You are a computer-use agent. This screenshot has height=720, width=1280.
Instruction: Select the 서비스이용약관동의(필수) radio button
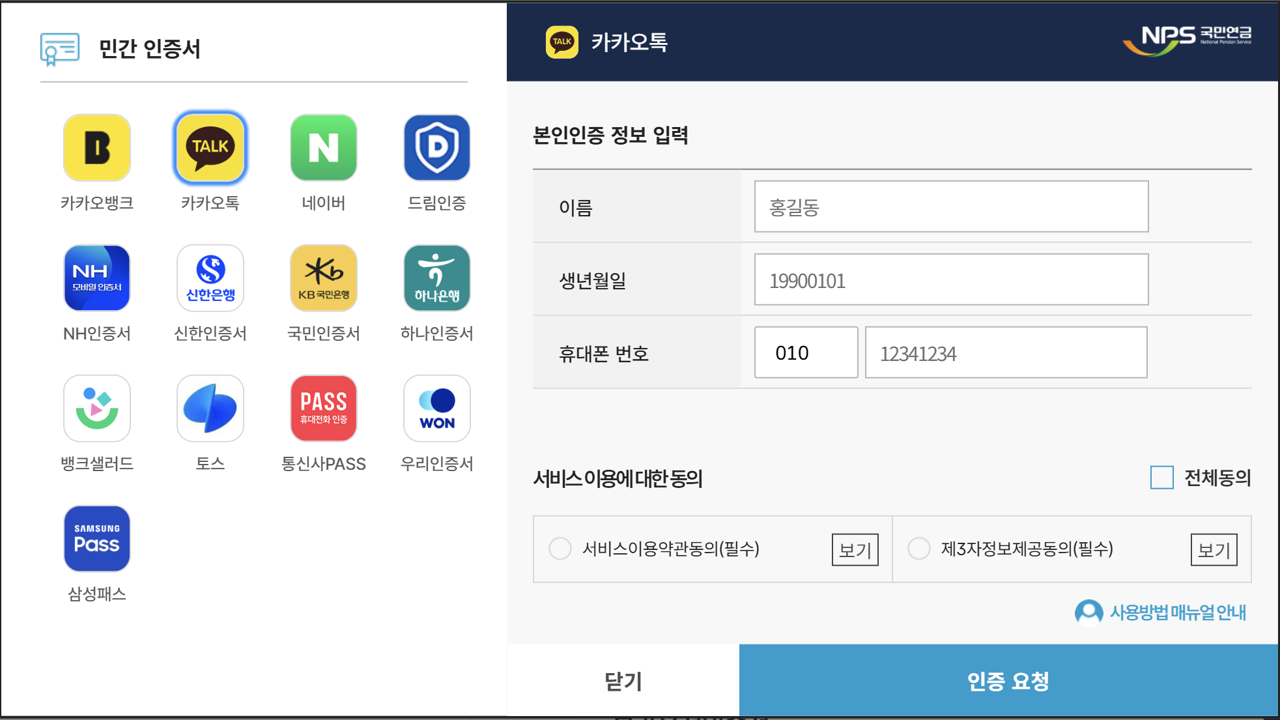[x=560, y=549]
